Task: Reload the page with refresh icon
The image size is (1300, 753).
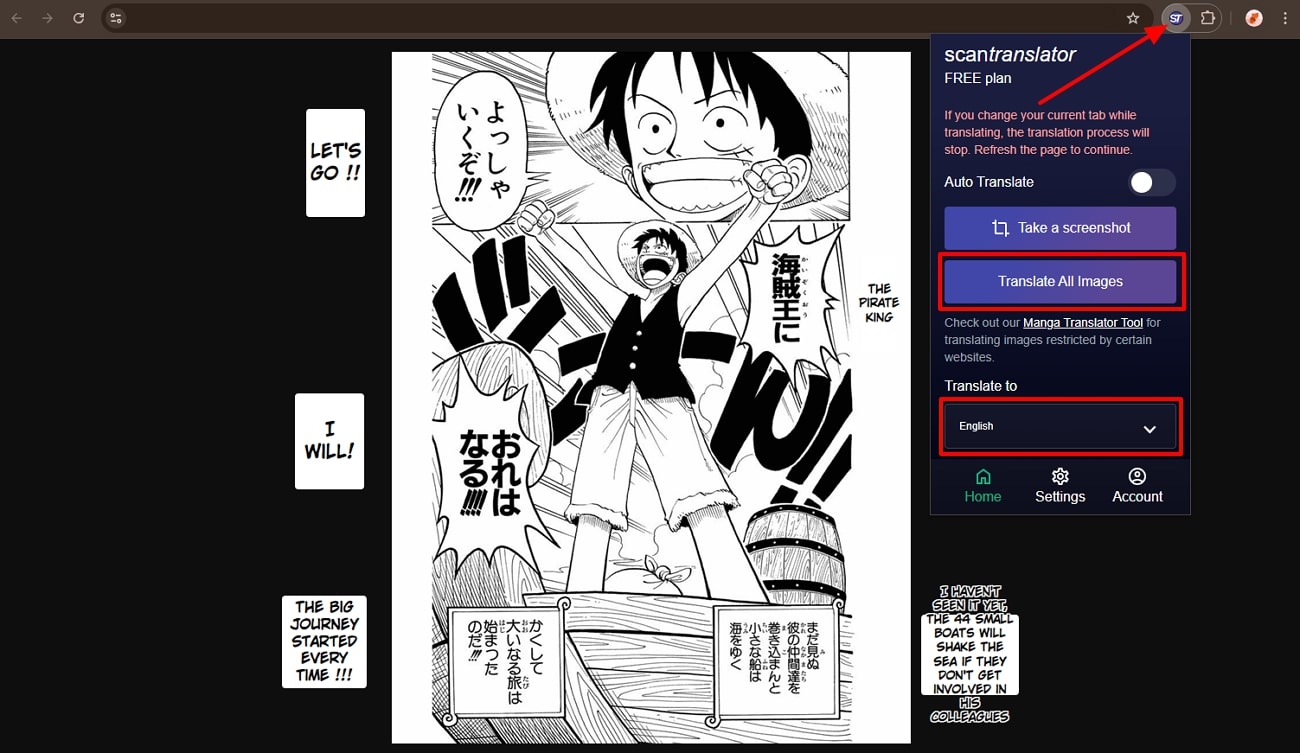Action: point(78,18)
